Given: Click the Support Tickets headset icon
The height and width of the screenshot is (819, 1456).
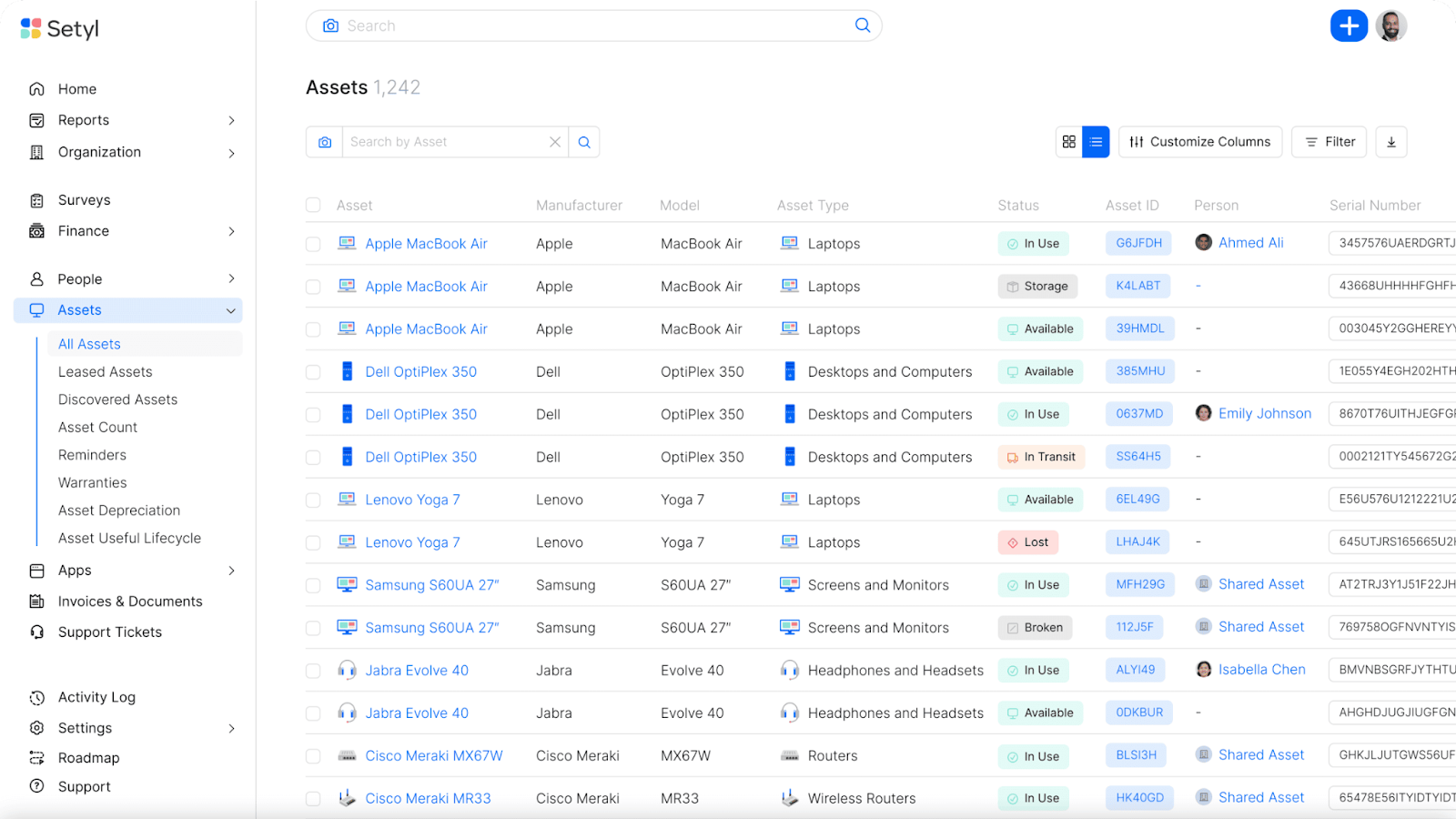Looking at the screenshot, I should coord(36,632).
